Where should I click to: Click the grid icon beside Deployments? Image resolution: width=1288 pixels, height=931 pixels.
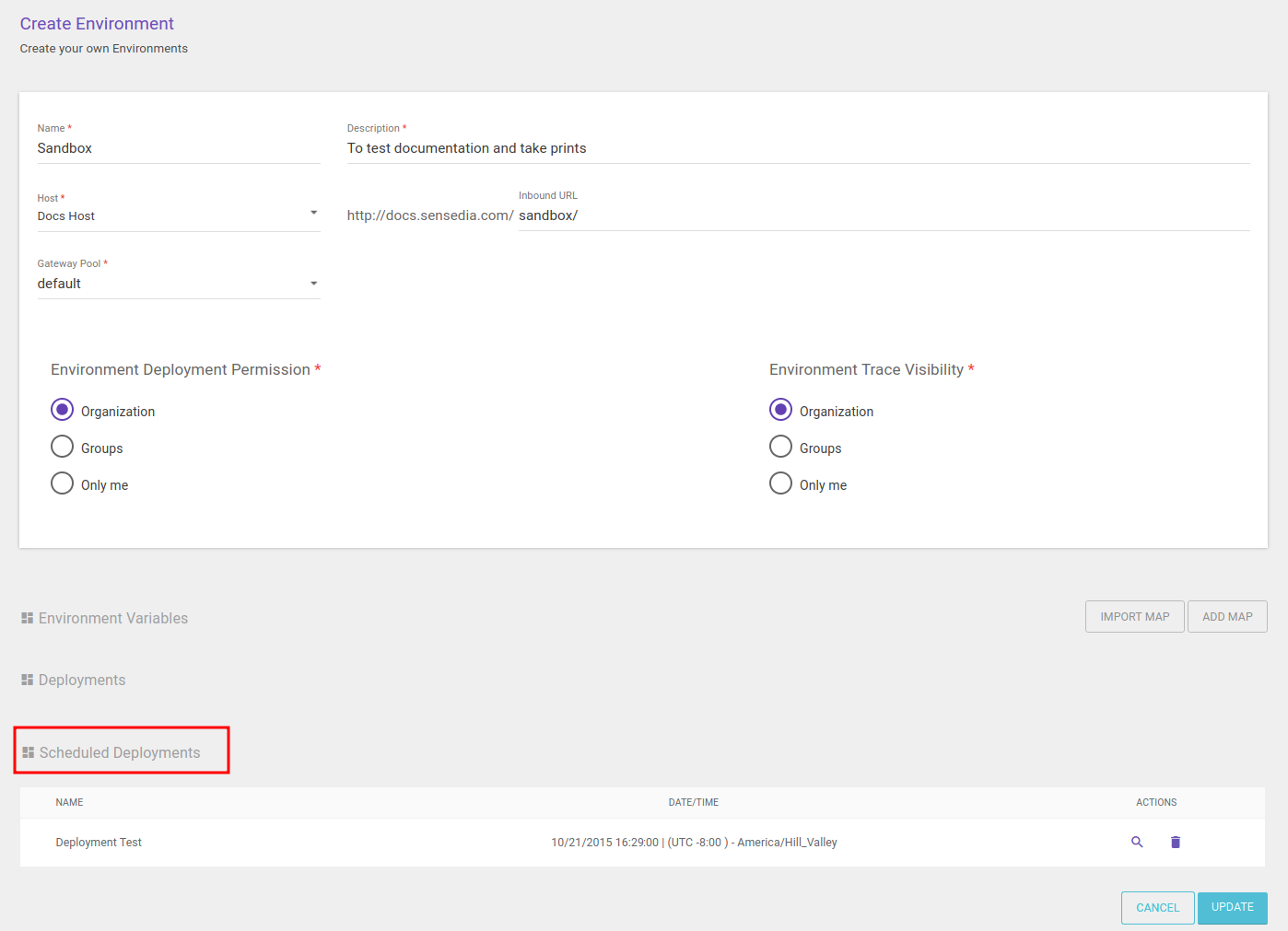point(28,680)
